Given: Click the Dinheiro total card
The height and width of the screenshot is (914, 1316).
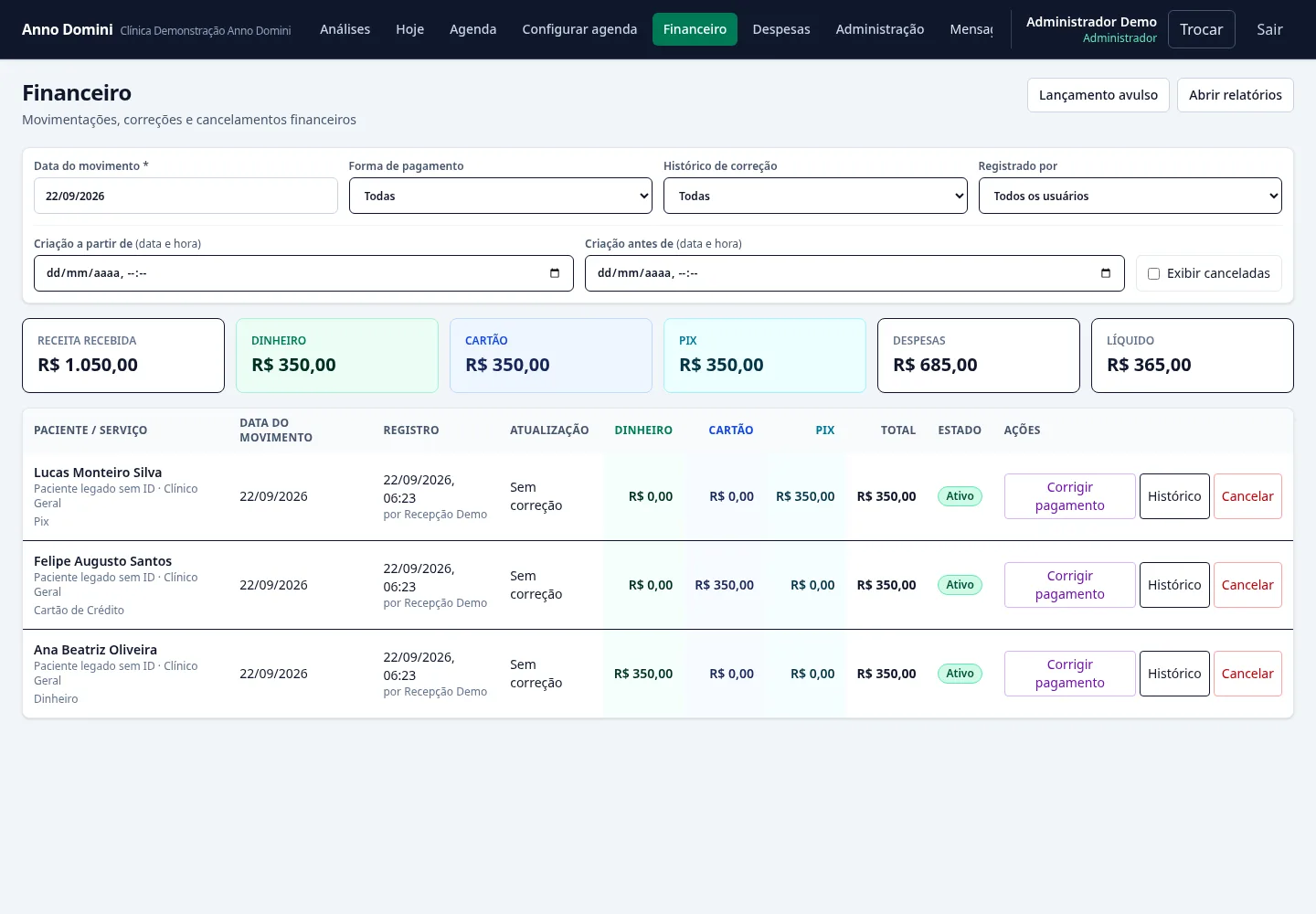Looking at the screenshot, I should pyautogui.click(x=337, y=356).
